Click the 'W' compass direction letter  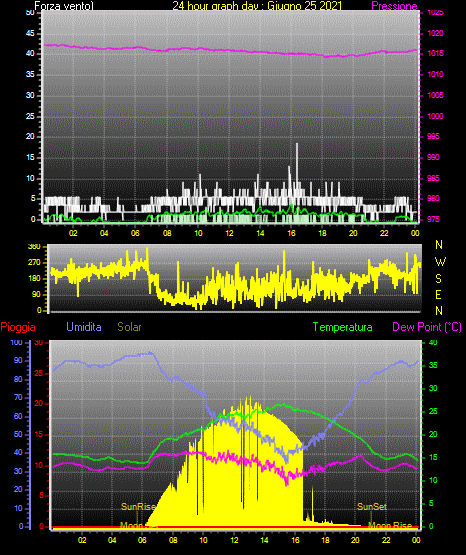440,262
